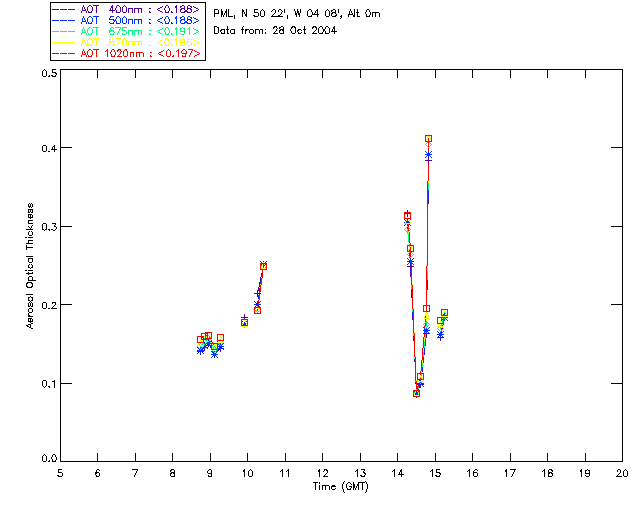Click the red square marker near 0.25 after hour 10
This screenshot has width=640, height=512.
pos(264,266)
